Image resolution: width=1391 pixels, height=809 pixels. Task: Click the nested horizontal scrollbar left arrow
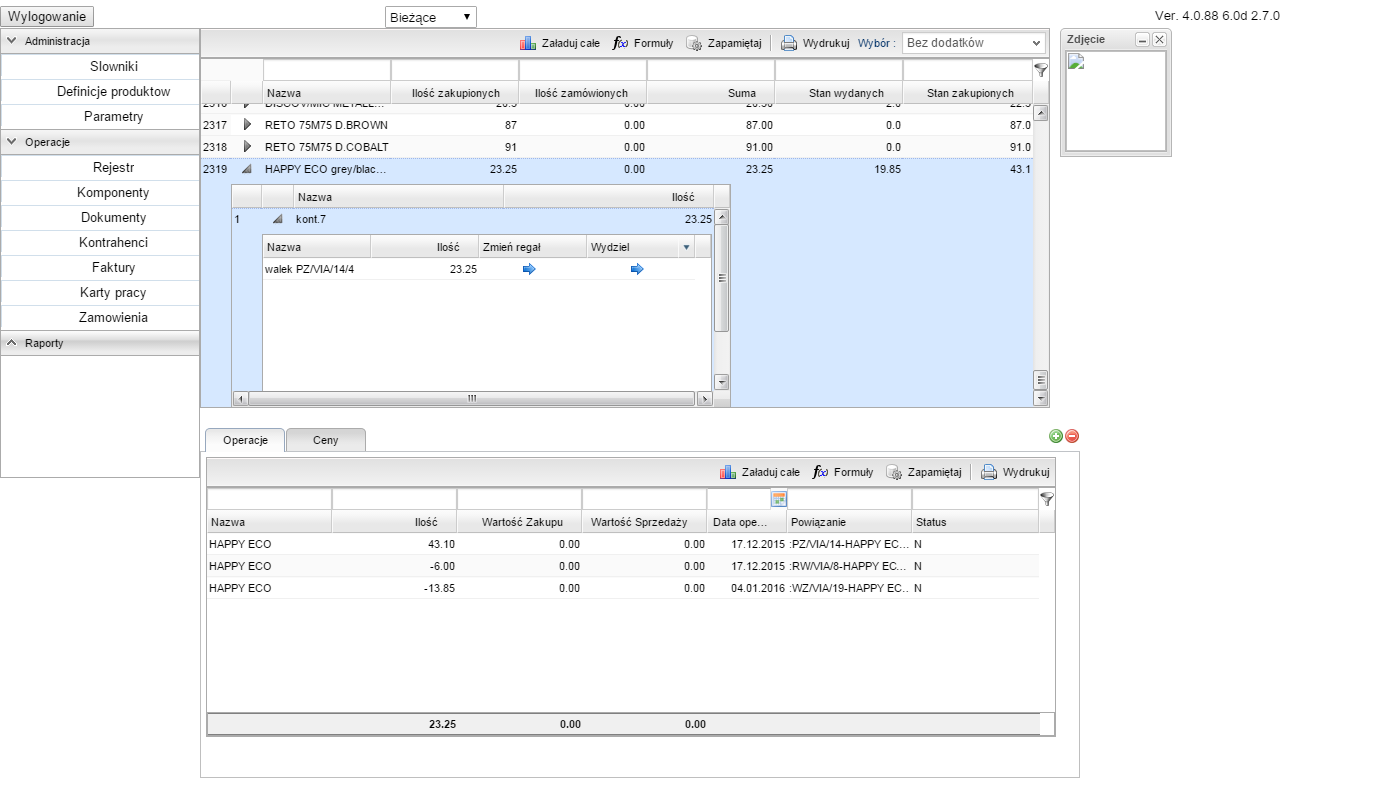tap(240, 399)
